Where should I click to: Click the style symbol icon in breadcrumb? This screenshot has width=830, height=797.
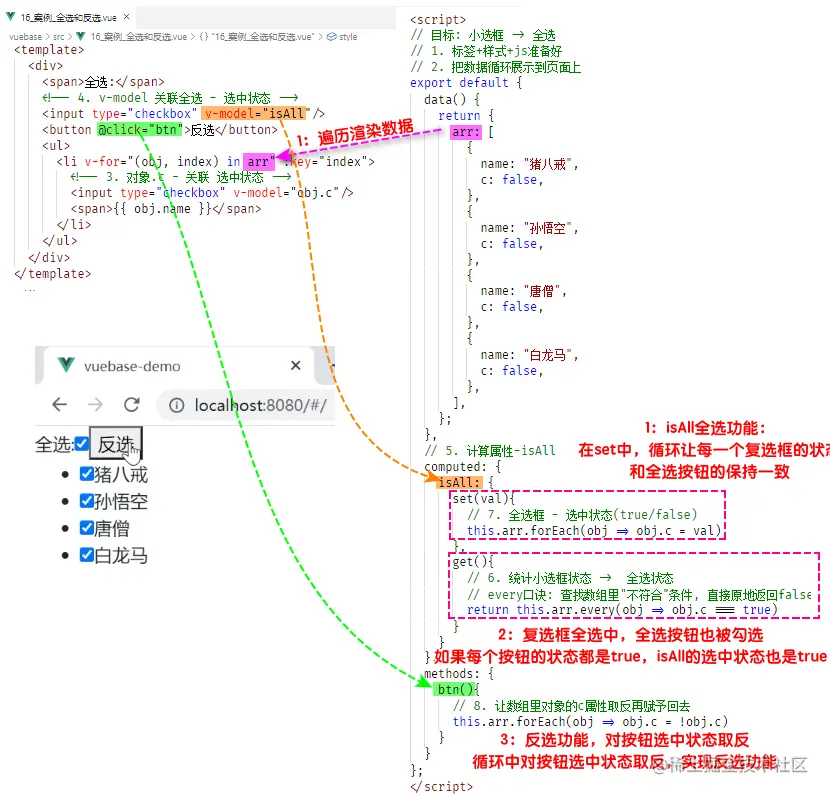pyautogui.click(x=332, y=37)
